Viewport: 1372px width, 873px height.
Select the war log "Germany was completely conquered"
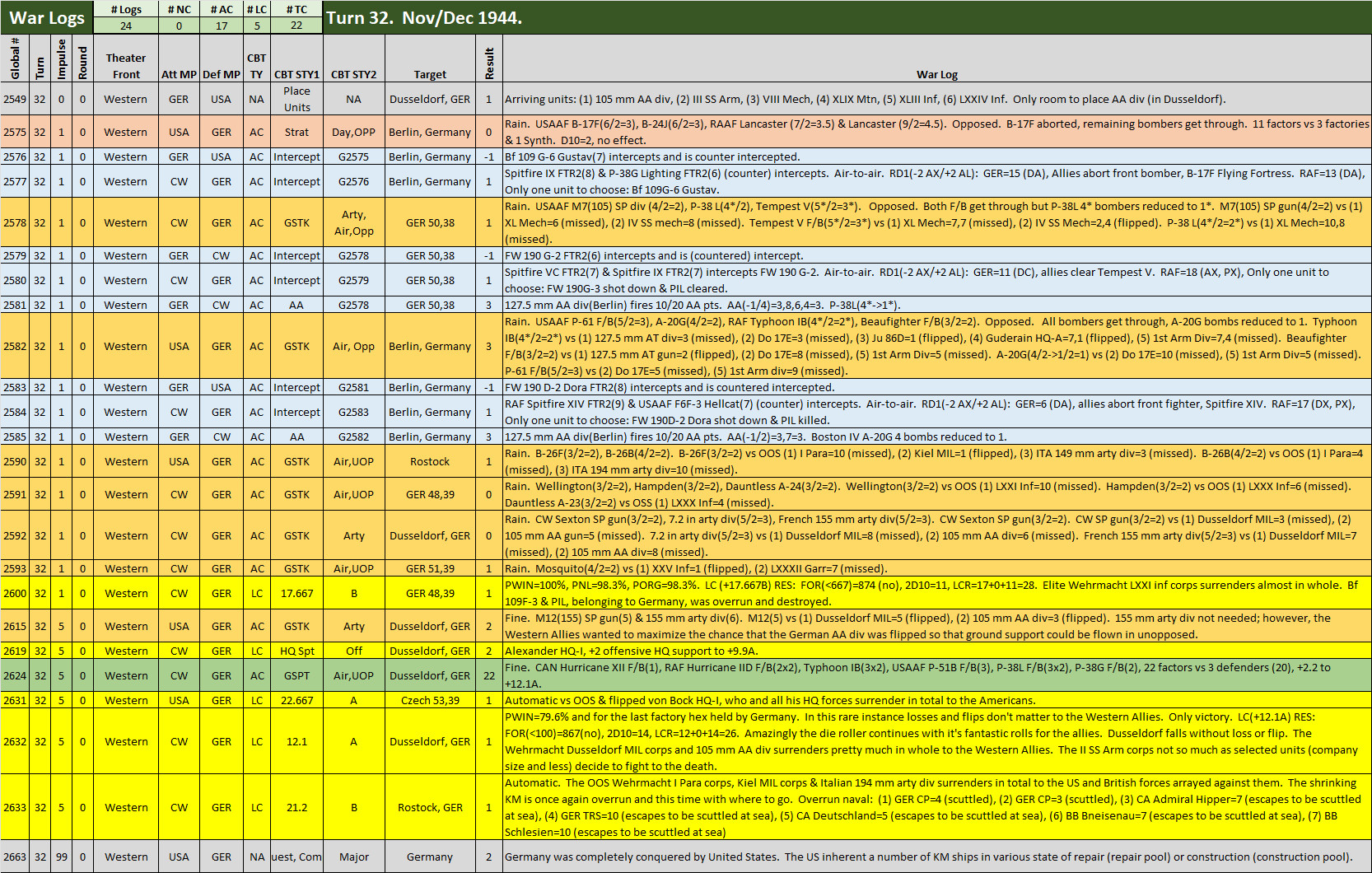[x=937, y=857]
